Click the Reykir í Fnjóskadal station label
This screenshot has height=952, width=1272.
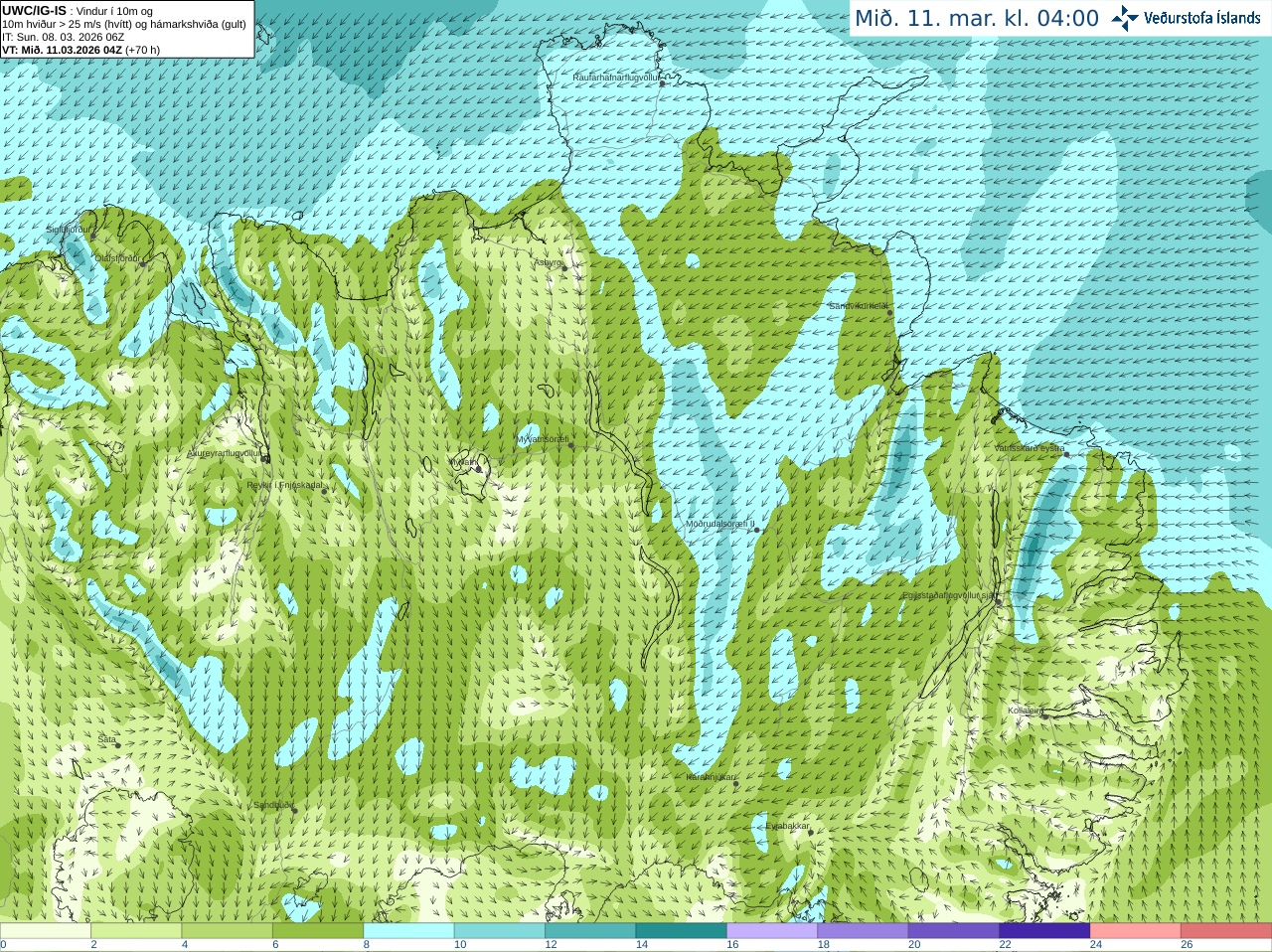tap(284, 485)
